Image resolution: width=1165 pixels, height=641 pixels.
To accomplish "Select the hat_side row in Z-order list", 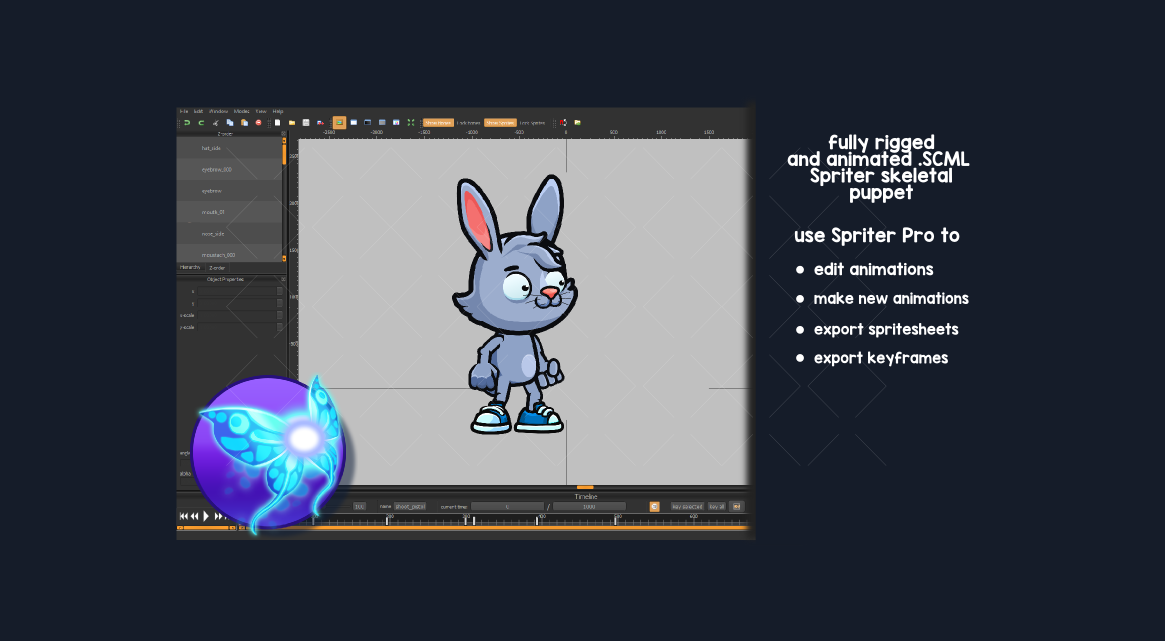I will pyautogui.click(x=229, y=148).
